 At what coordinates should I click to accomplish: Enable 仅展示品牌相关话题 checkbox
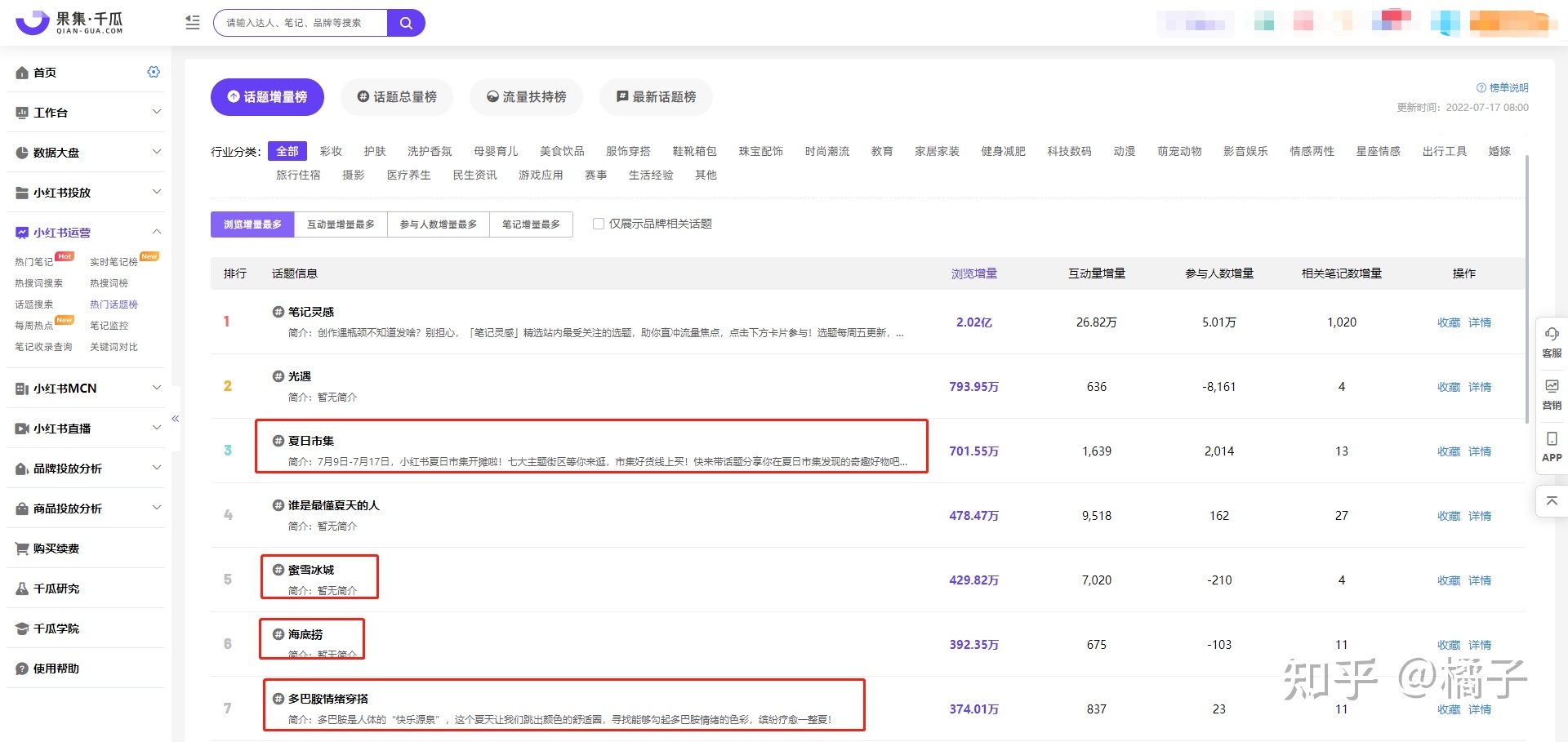click(x=599, y=224)
